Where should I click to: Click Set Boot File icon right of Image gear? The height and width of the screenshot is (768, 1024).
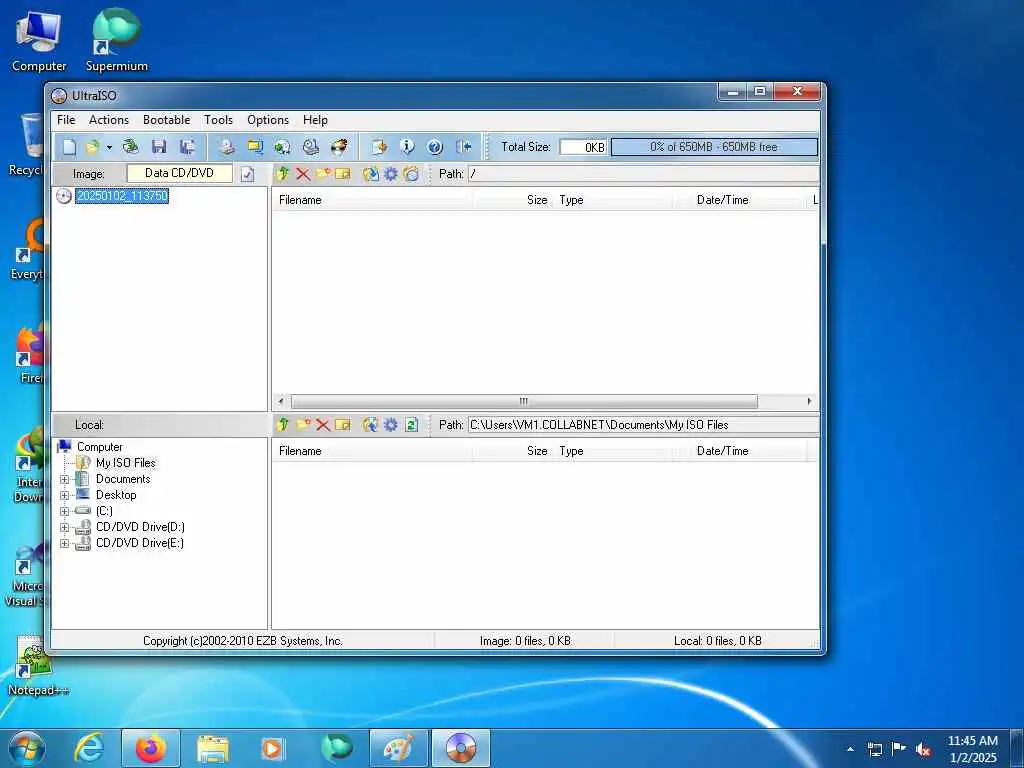(411, 174)
